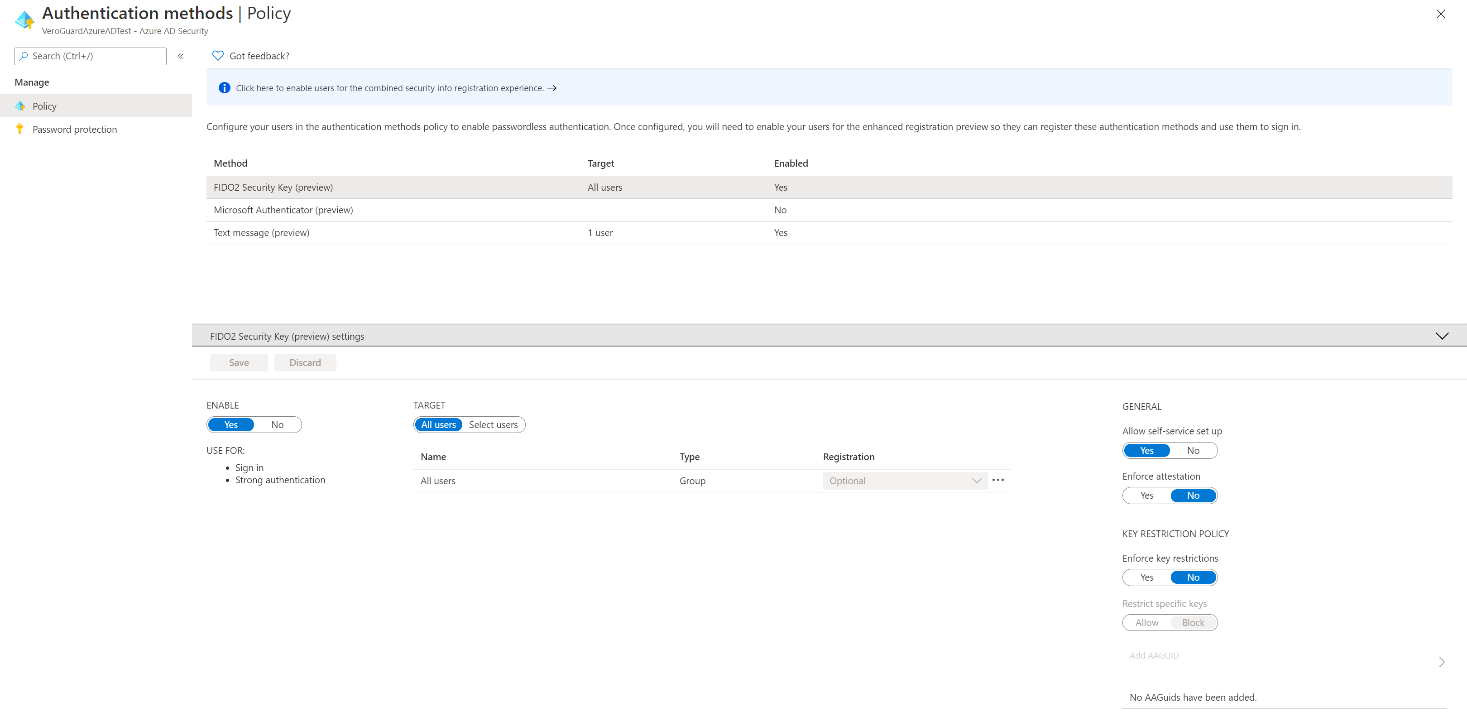Turn on Enforce key restrictions

pyautogui.click(x=1146, y=578)
